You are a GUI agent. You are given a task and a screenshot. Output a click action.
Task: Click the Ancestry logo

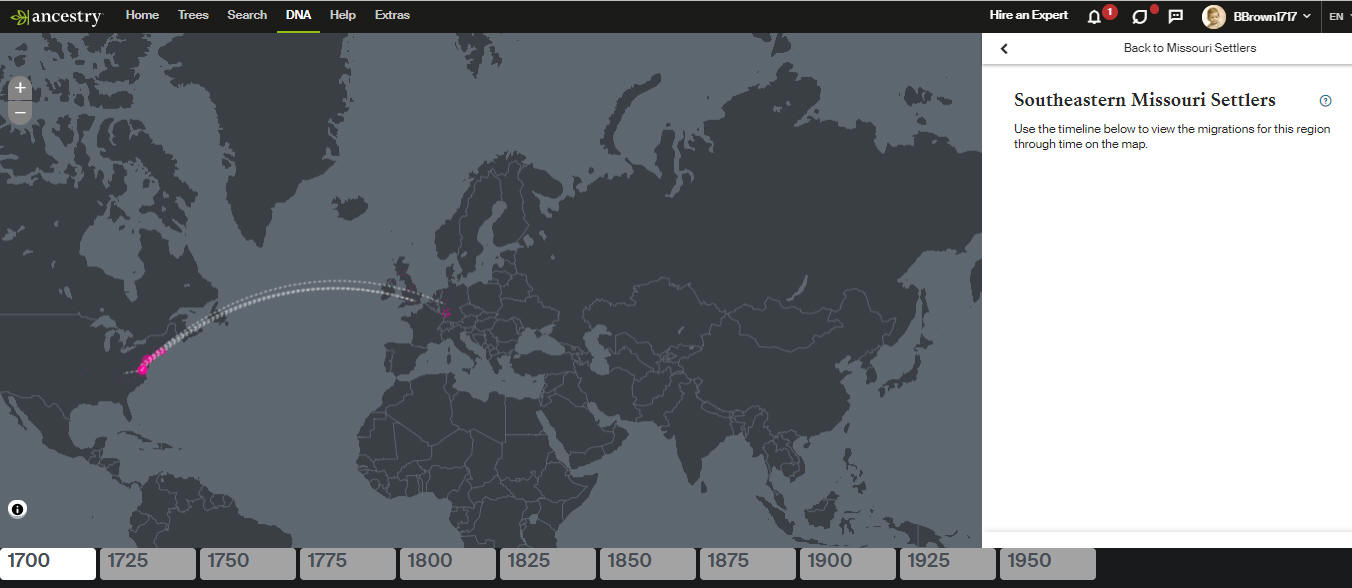pyautogui.click(x=56, y=16)
